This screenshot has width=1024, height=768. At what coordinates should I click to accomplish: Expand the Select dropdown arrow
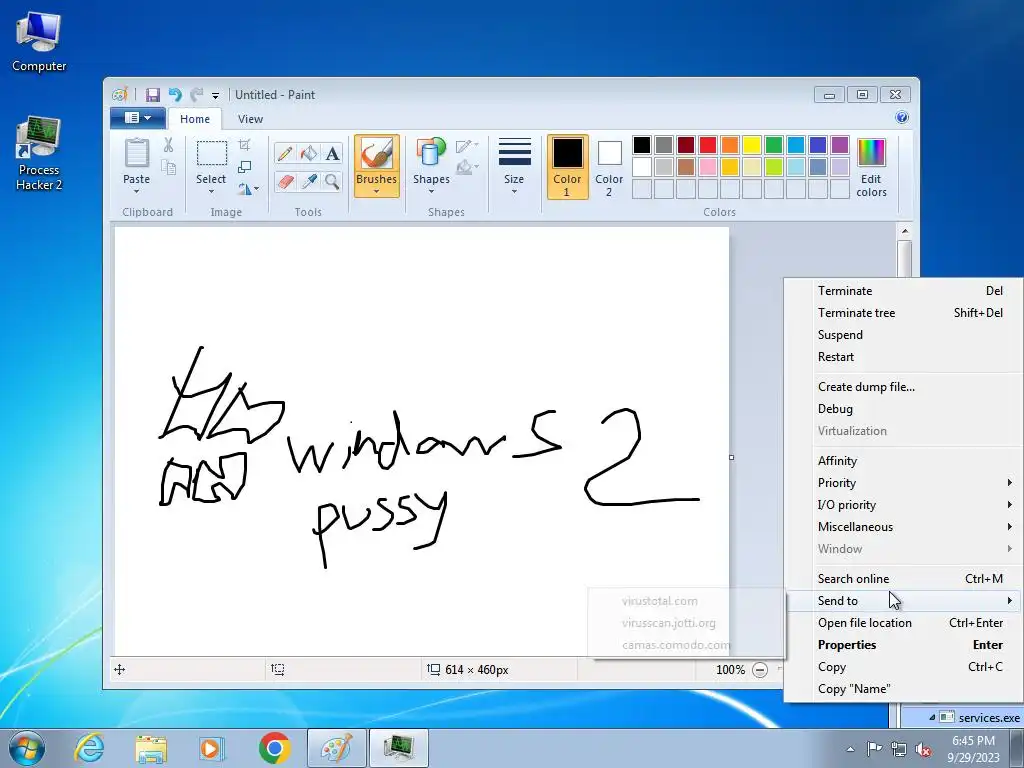click(x=211, y=191)
